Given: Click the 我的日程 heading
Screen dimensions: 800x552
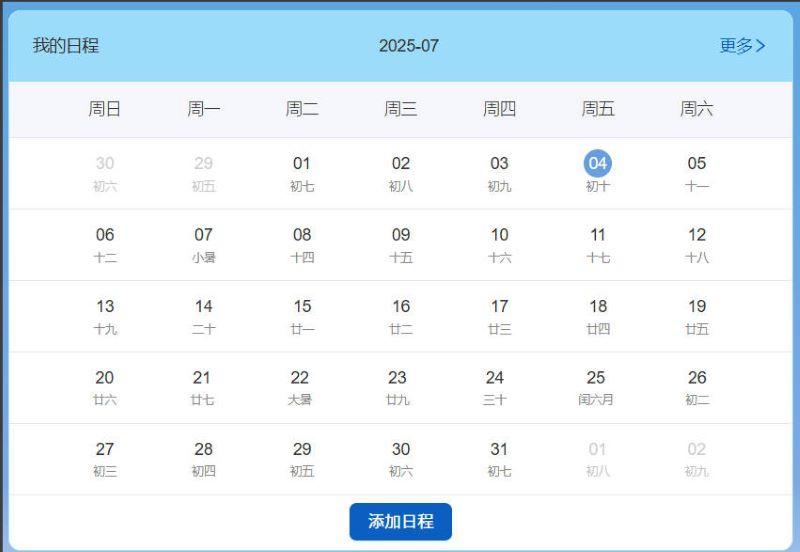Looking at the screenshot, I should coord(66,46).
